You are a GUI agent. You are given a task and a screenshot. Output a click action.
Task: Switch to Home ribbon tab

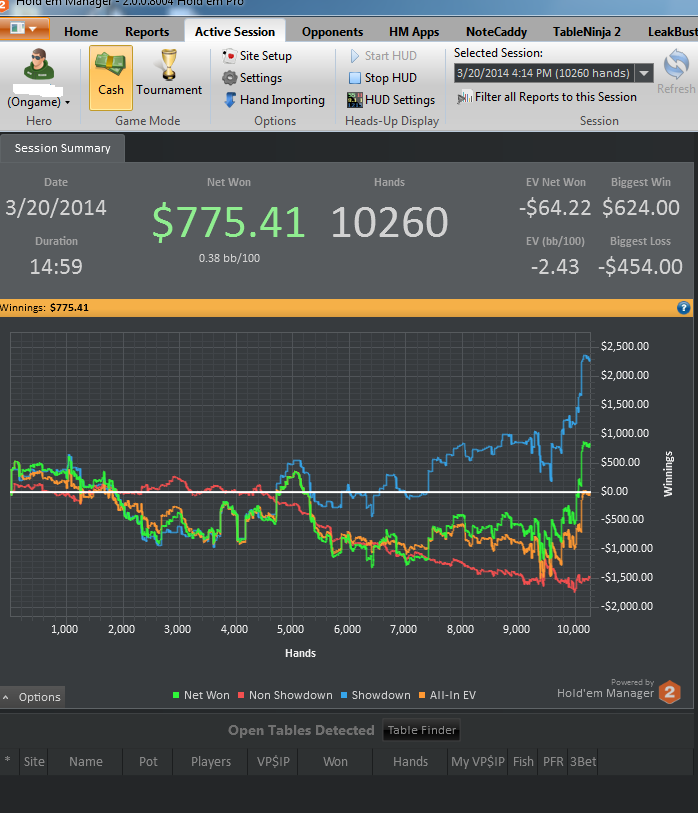pos(81,32)
